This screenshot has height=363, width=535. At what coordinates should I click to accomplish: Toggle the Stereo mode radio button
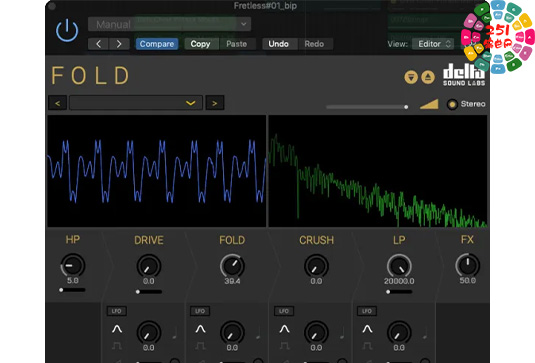[452, 104]
